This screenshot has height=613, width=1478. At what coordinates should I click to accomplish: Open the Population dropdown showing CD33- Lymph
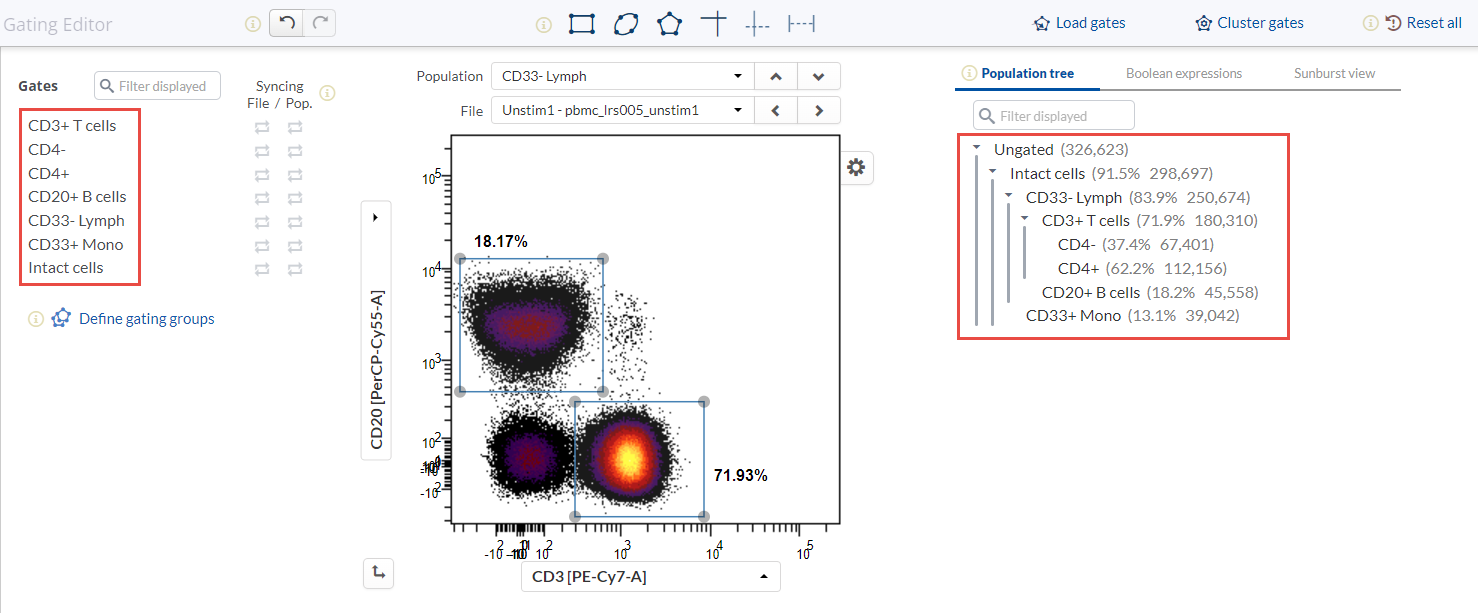coord(621,76)
